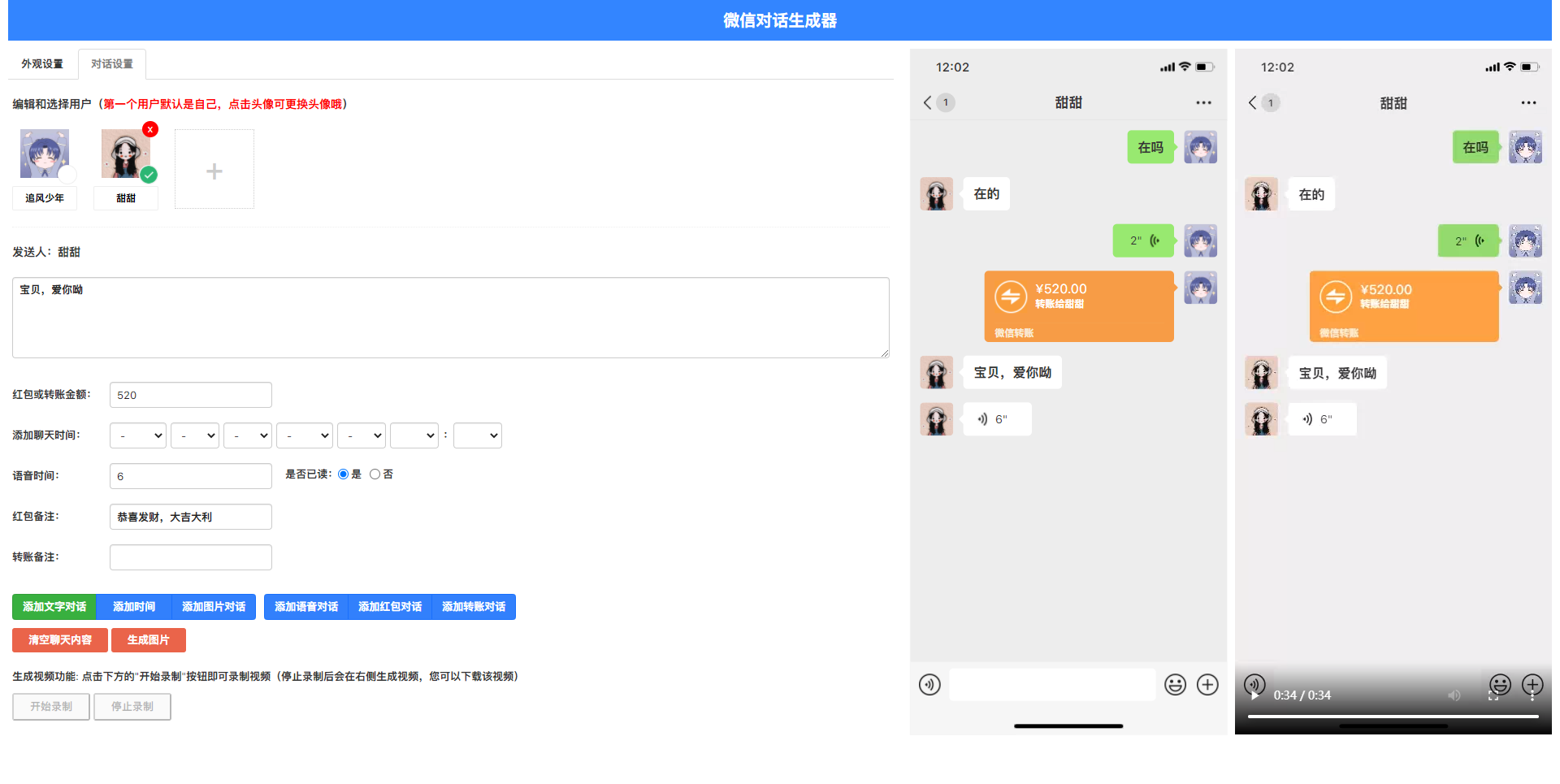
Task: Remove the 甜甜 avatar with the red X
Action: click(150, 128)
